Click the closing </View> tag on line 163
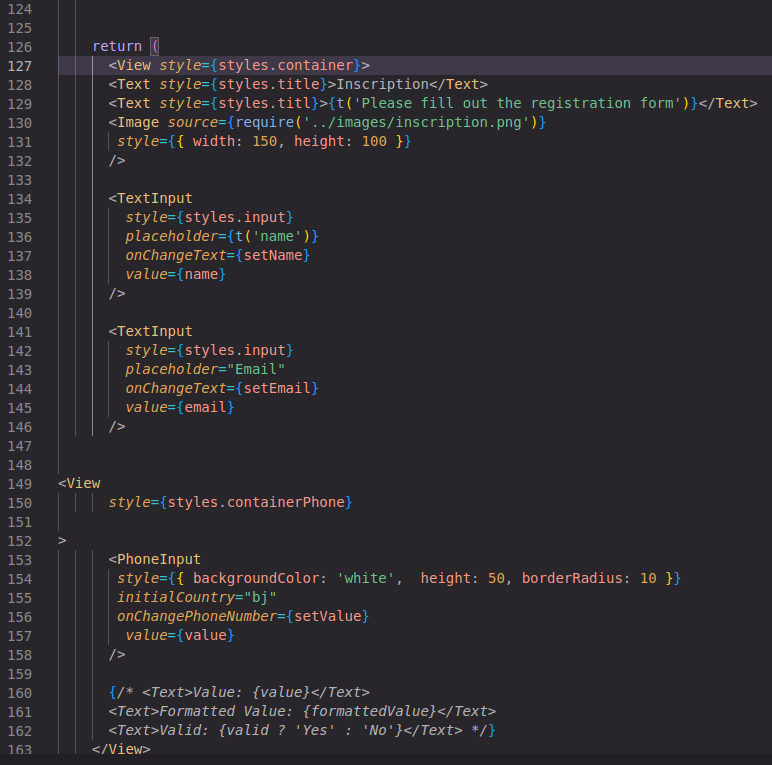Image resolution: width=772 pixels, height=765 pixels. coord(121,749)
